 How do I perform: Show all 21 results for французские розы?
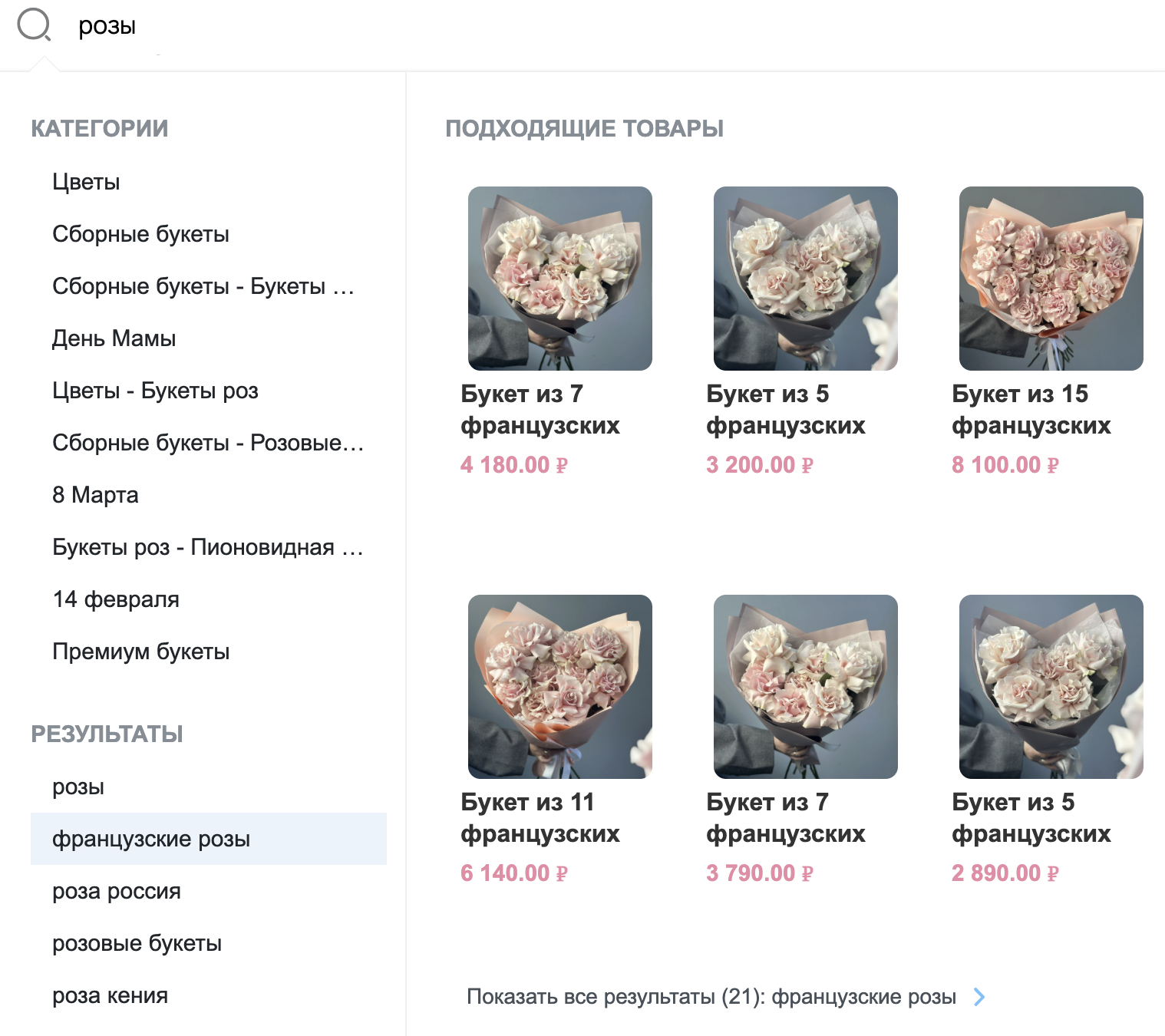coord(711,997)
